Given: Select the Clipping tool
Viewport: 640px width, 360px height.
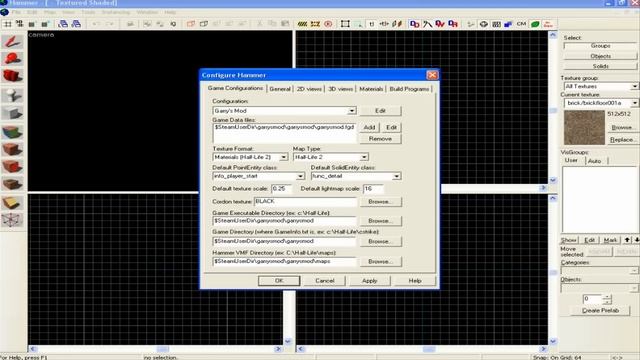Looking at the screenshot, I should [12, 202].
